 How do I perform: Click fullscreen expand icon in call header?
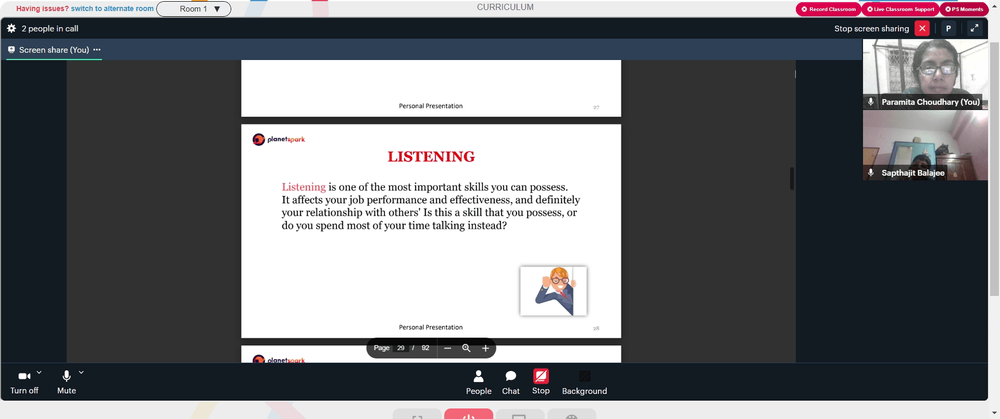click(974, 29)
